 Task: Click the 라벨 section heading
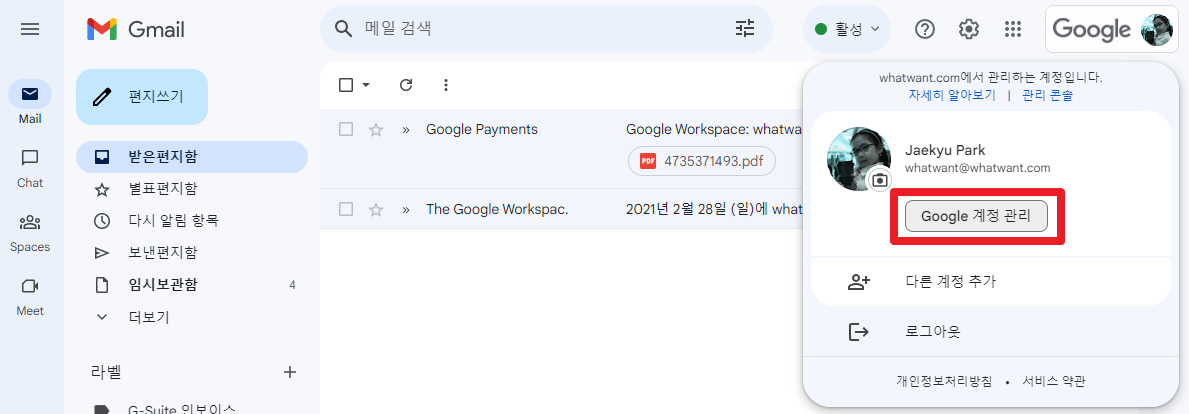click(x=105, y=372)
